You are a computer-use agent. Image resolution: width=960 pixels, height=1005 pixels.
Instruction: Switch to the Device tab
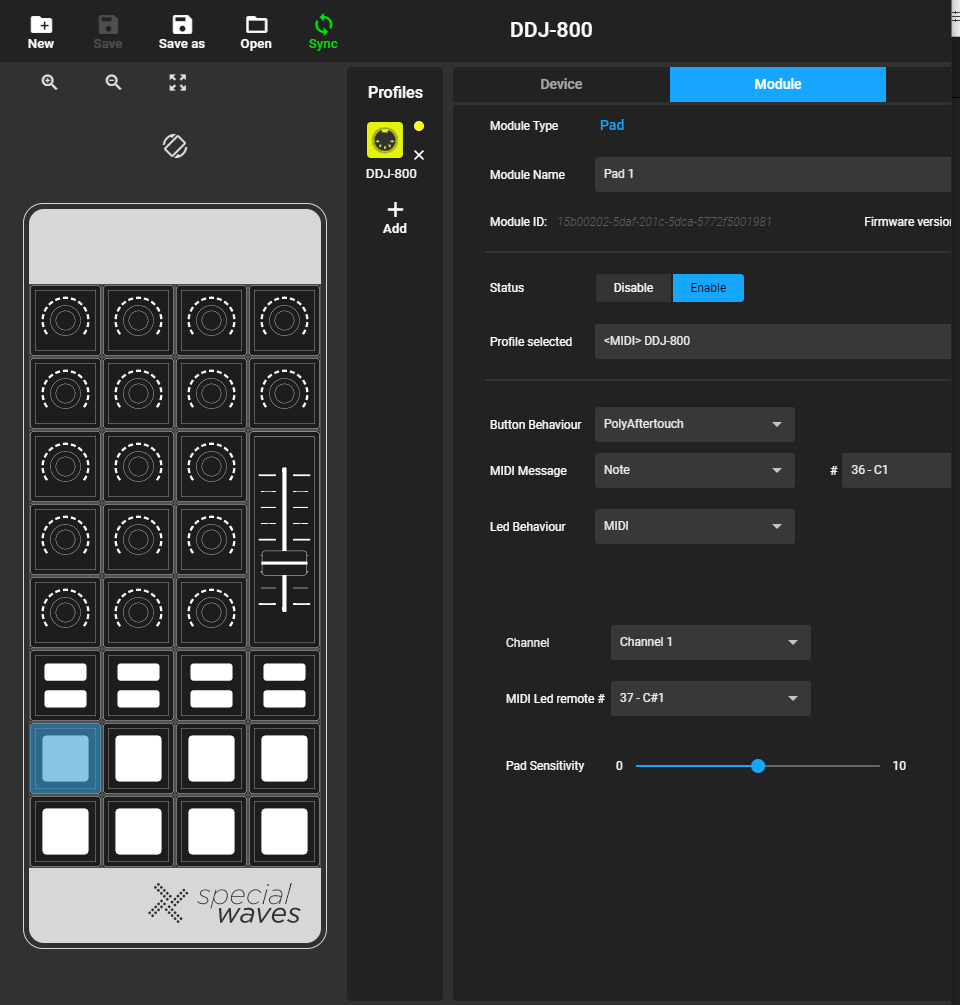[x=561, y=85]
